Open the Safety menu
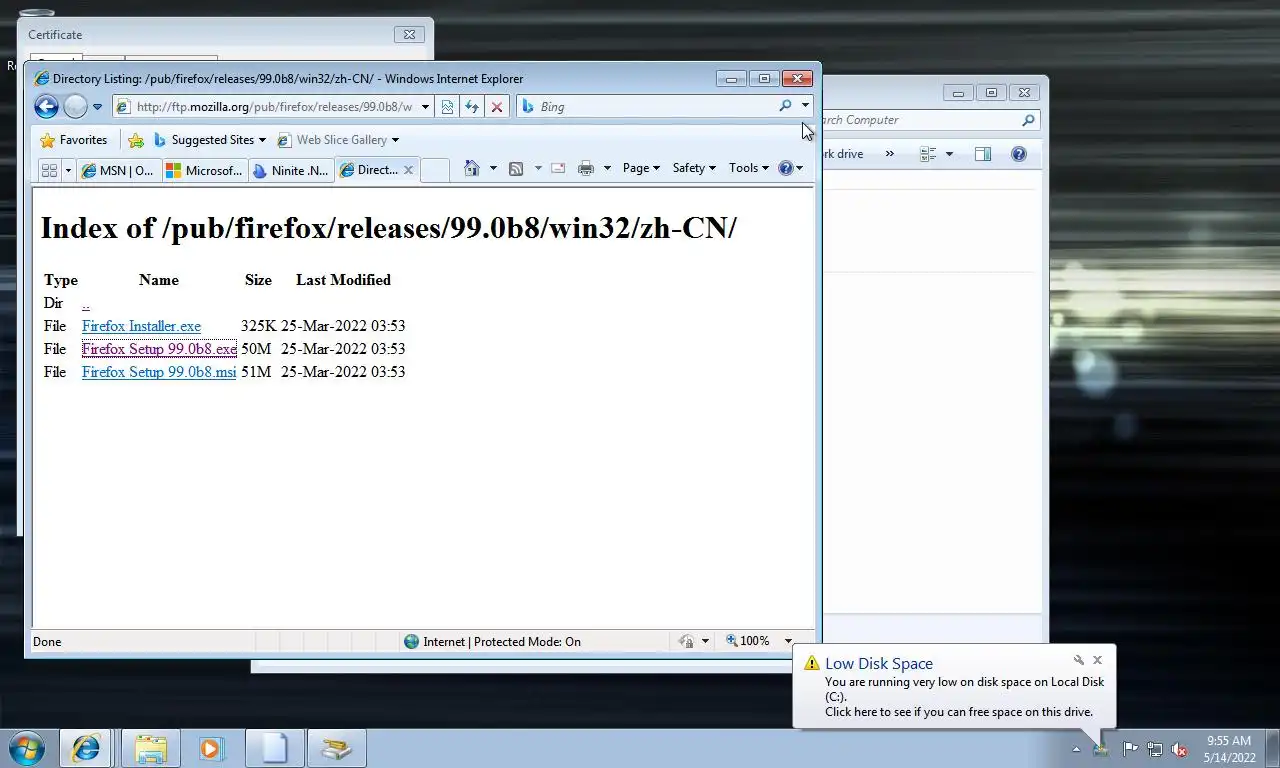The height and width of the screenshot is (768, 1280). pos(693,168)
